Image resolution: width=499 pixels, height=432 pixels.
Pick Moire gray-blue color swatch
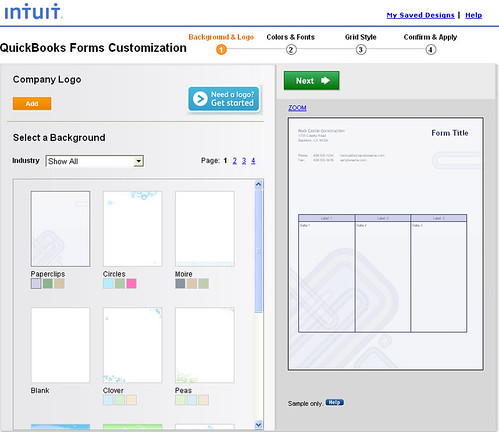click(x=180, y=284)
